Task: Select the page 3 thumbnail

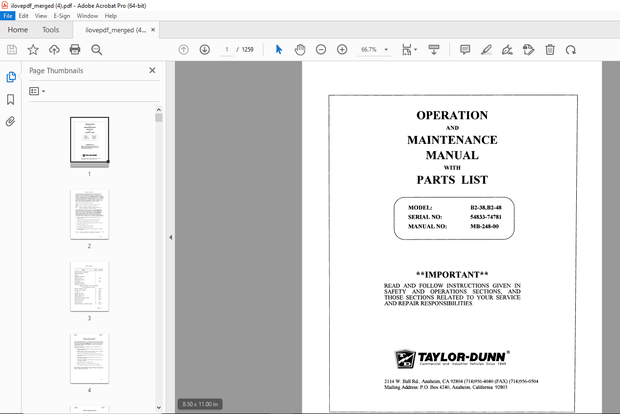Action: point(89,286)
